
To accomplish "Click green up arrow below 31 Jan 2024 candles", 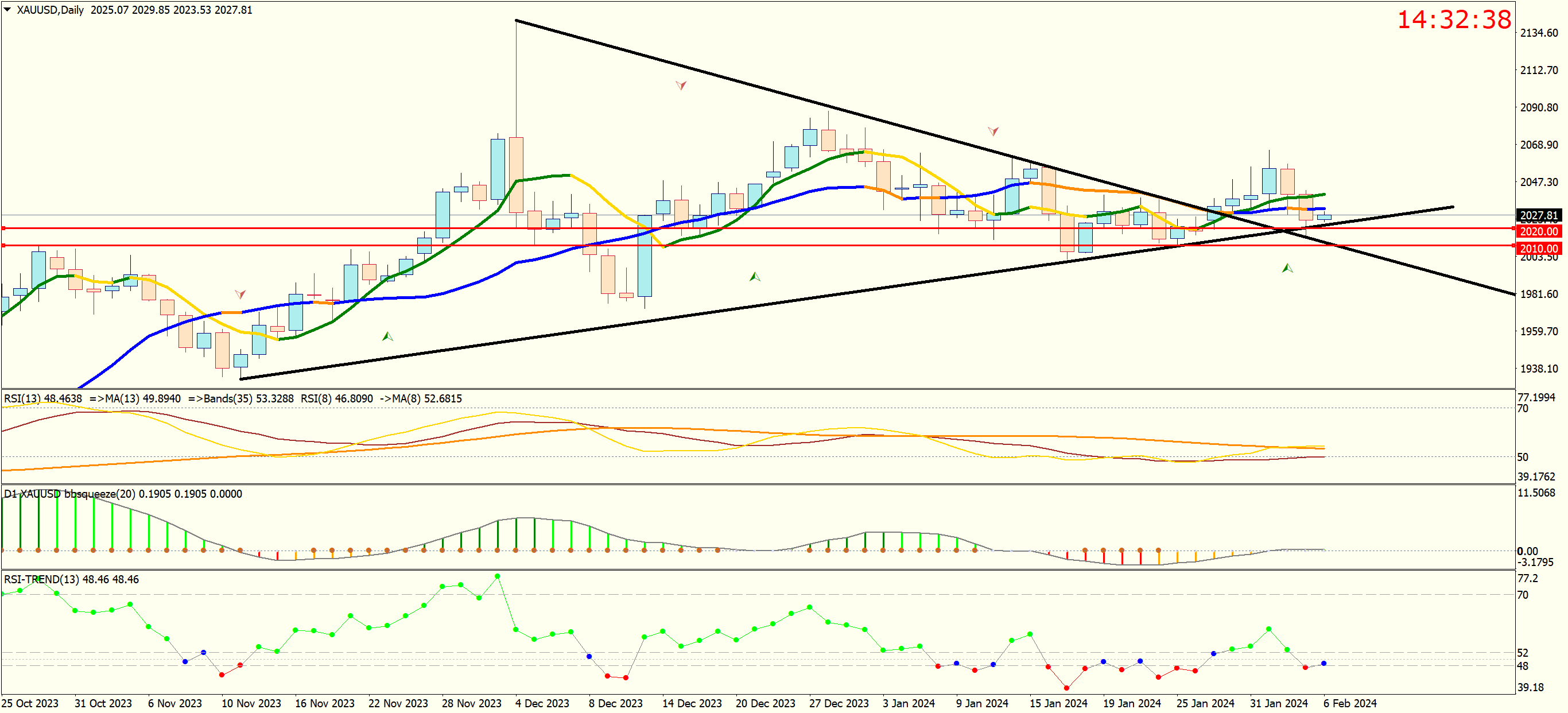I will (1287, 268).
